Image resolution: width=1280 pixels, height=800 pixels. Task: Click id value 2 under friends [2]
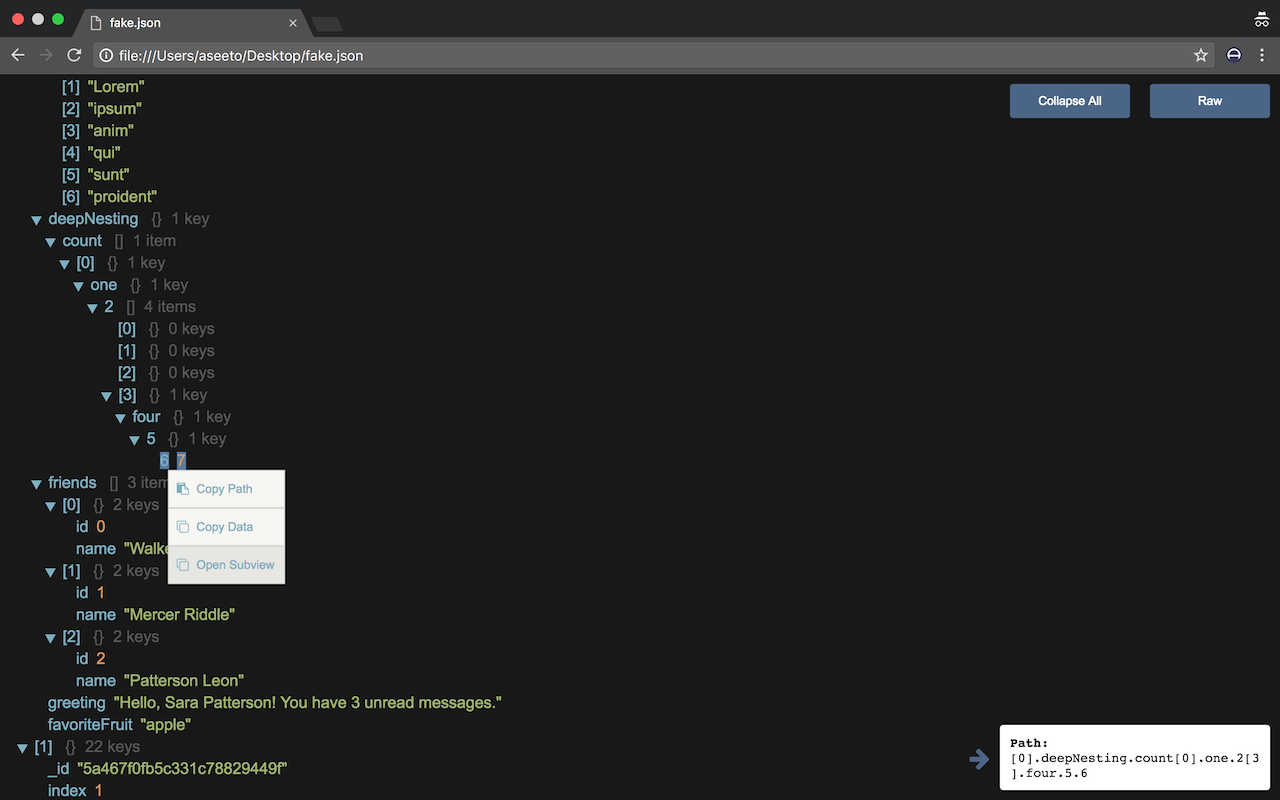pos(100,659)
